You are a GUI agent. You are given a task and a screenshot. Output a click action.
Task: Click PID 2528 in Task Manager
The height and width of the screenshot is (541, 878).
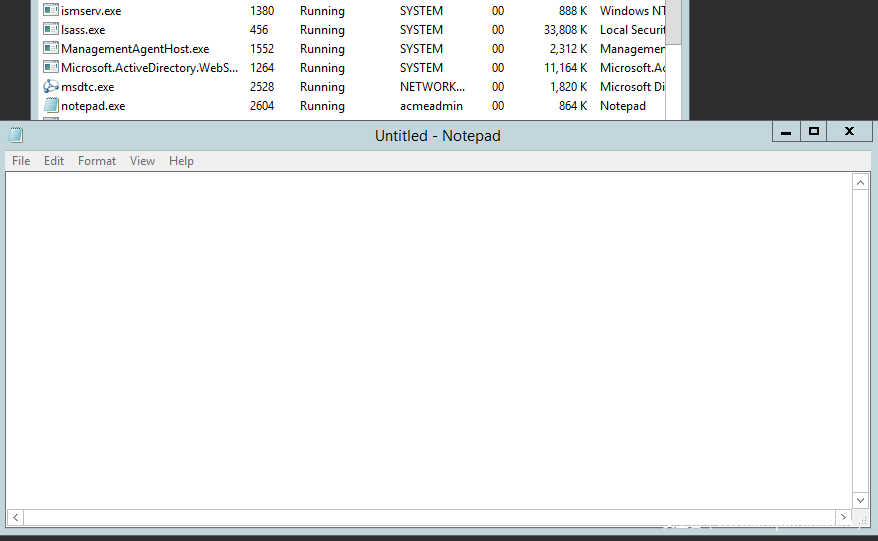(262, 87)
